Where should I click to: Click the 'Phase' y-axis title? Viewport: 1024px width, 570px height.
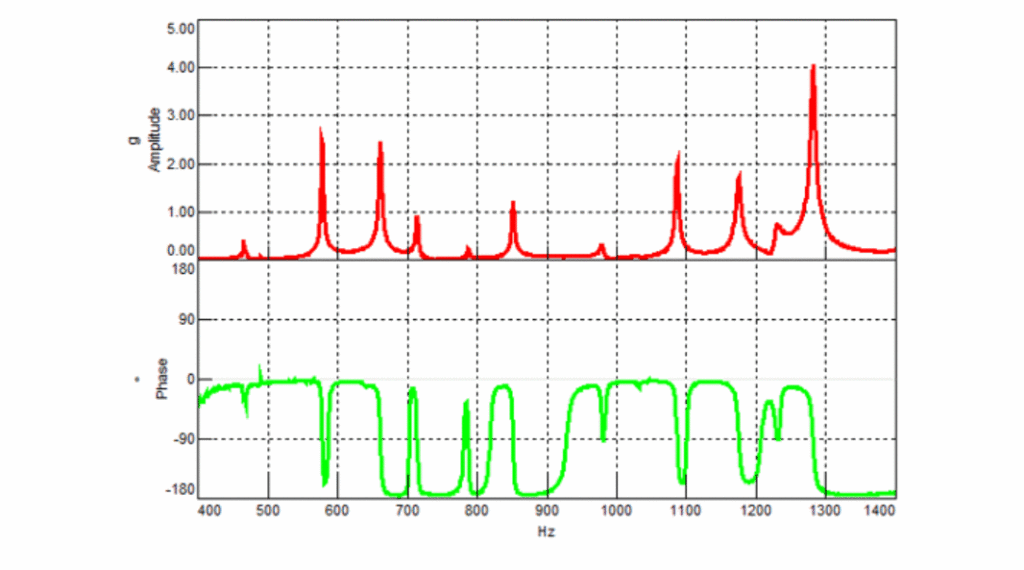[162, 379]
